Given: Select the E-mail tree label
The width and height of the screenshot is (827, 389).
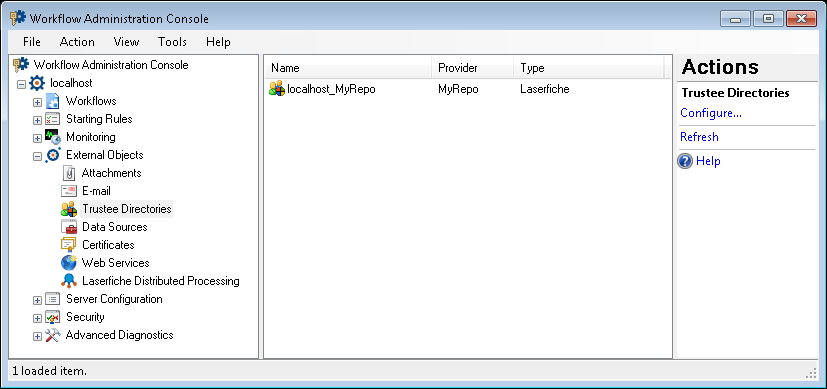Looking at the screenshot, I should [96, 191].
